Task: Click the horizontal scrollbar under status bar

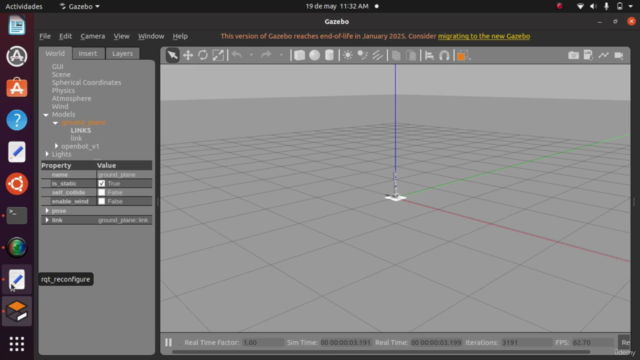Action: pos(381,351)
